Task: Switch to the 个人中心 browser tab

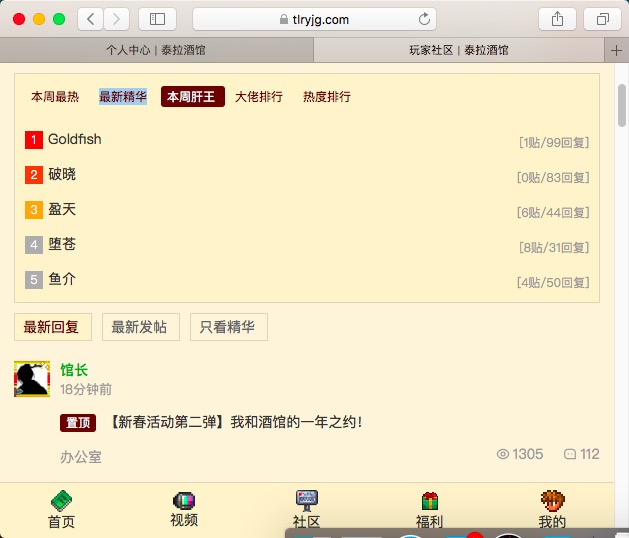Action: click(156, 49)
